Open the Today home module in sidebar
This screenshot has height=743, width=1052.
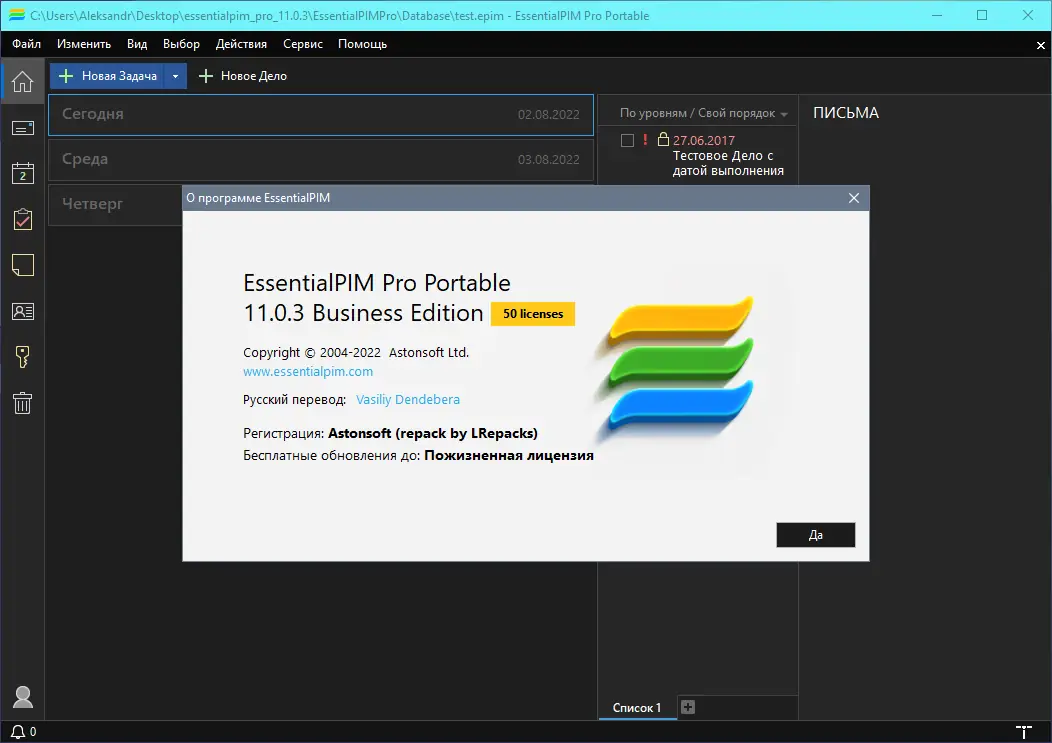22,81
